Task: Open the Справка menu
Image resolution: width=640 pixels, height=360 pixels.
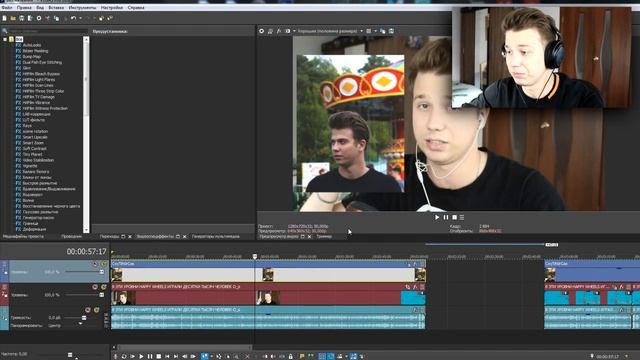Action: coord(136,7)
